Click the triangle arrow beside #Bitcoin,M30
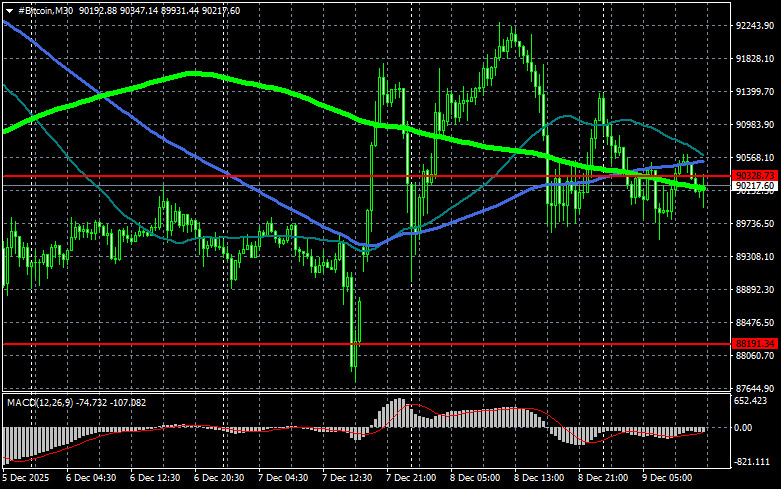 (9, 11)
